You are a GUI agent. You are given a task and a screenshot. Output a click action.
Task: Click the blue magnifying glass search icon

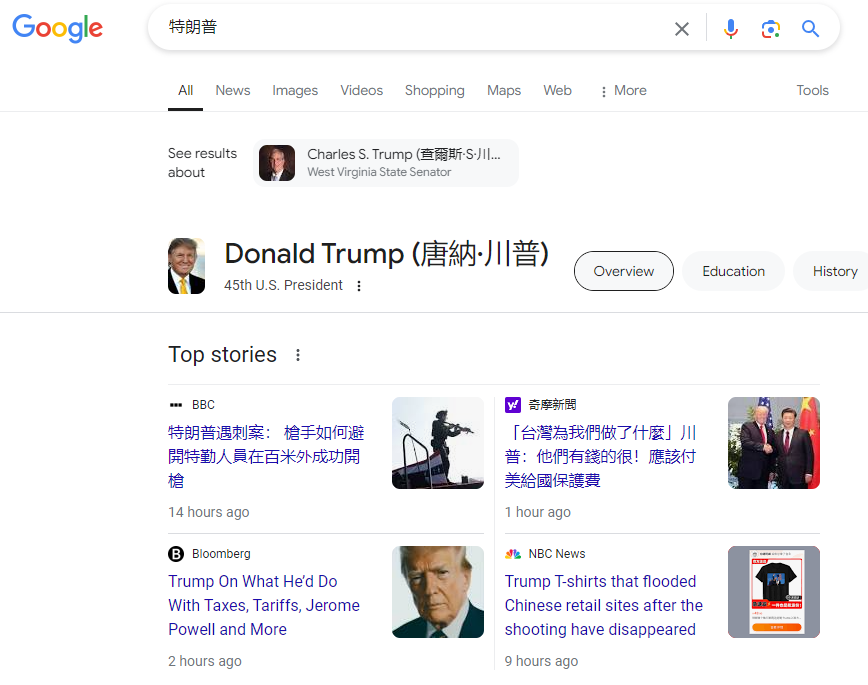pos(810,29)
